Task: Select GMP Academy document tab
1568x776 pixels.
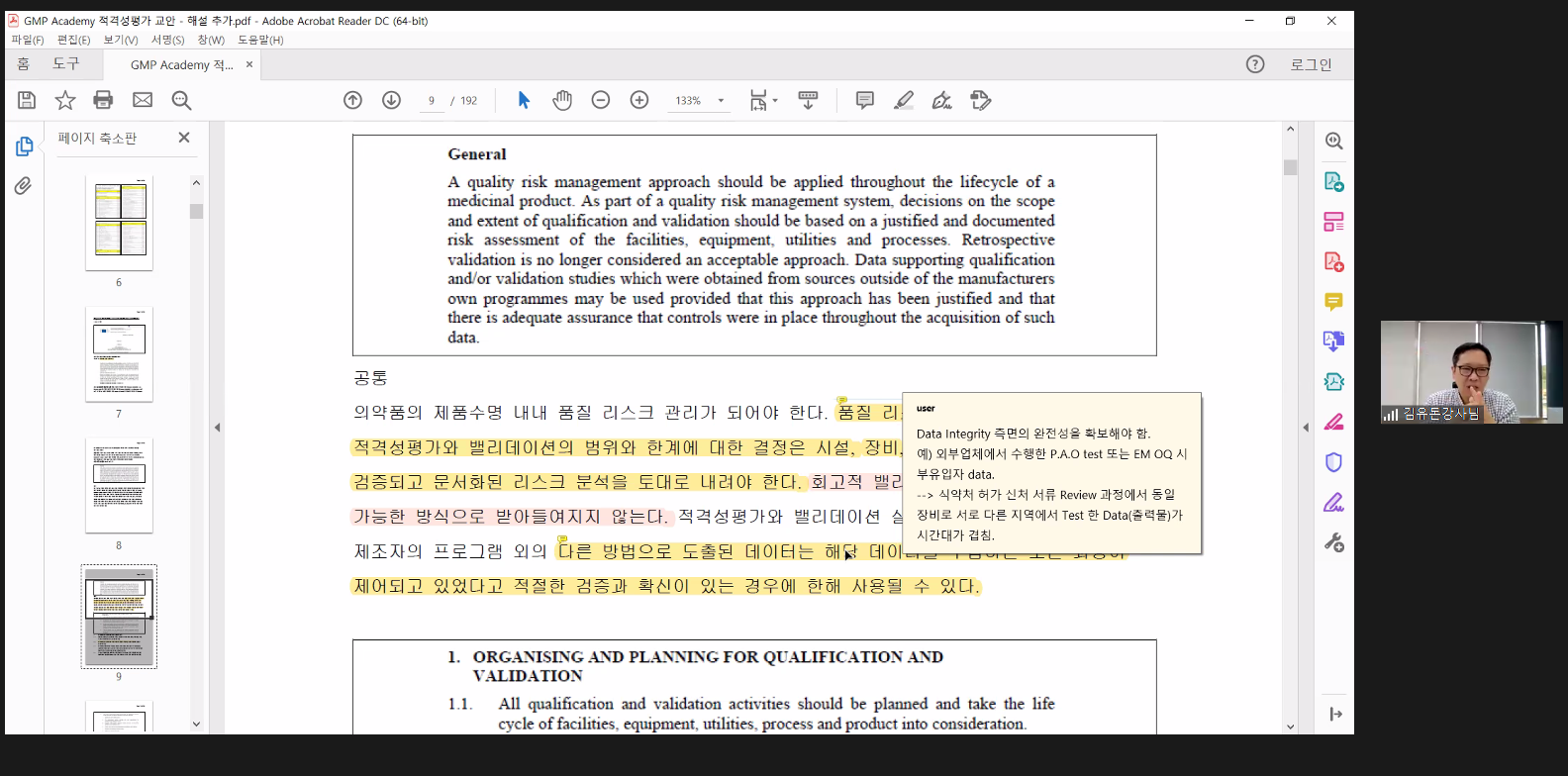Action: click(x=181, y=64)
